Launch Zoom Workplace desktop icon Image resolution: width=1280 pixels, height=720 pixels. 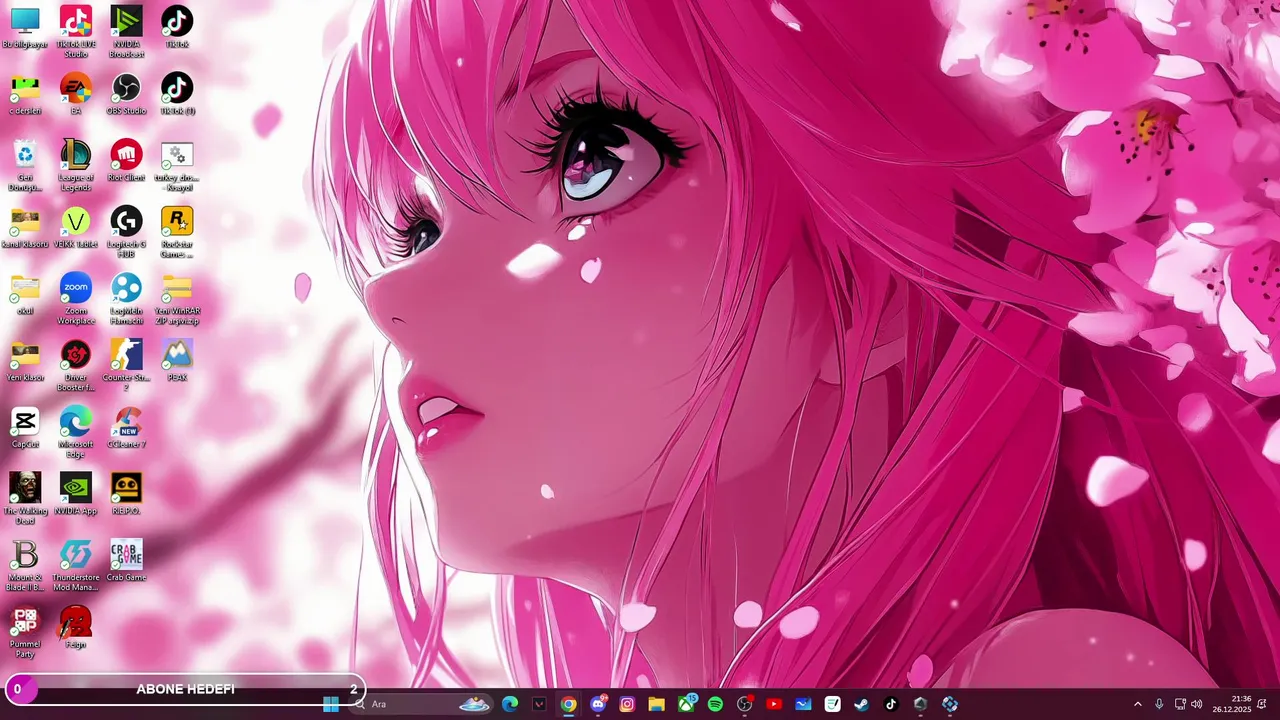click(x=76, y=299)
